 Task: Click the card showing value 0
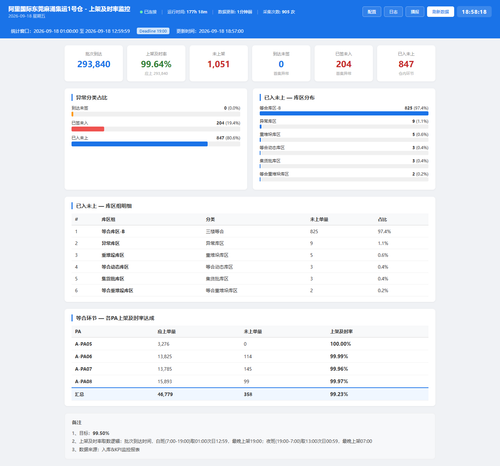click(281, 63)
